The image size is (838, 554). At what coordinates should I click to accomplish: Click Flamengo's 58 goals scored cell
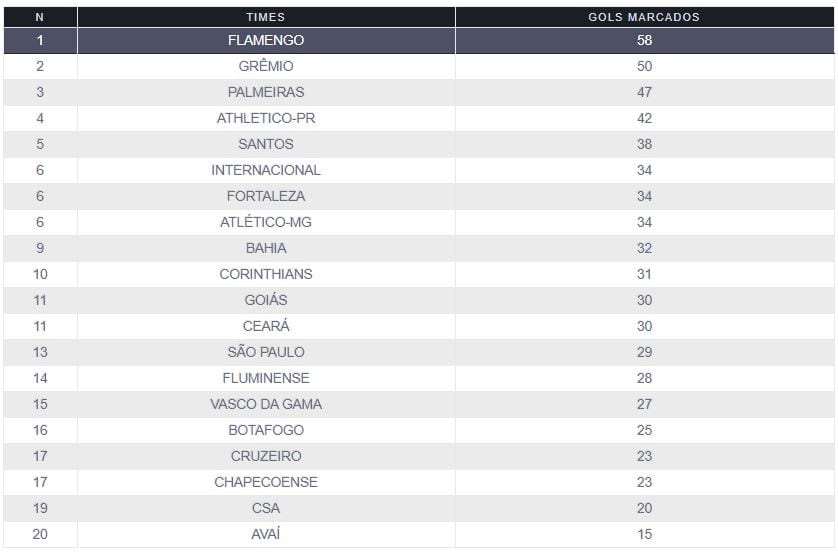(644, 41)
